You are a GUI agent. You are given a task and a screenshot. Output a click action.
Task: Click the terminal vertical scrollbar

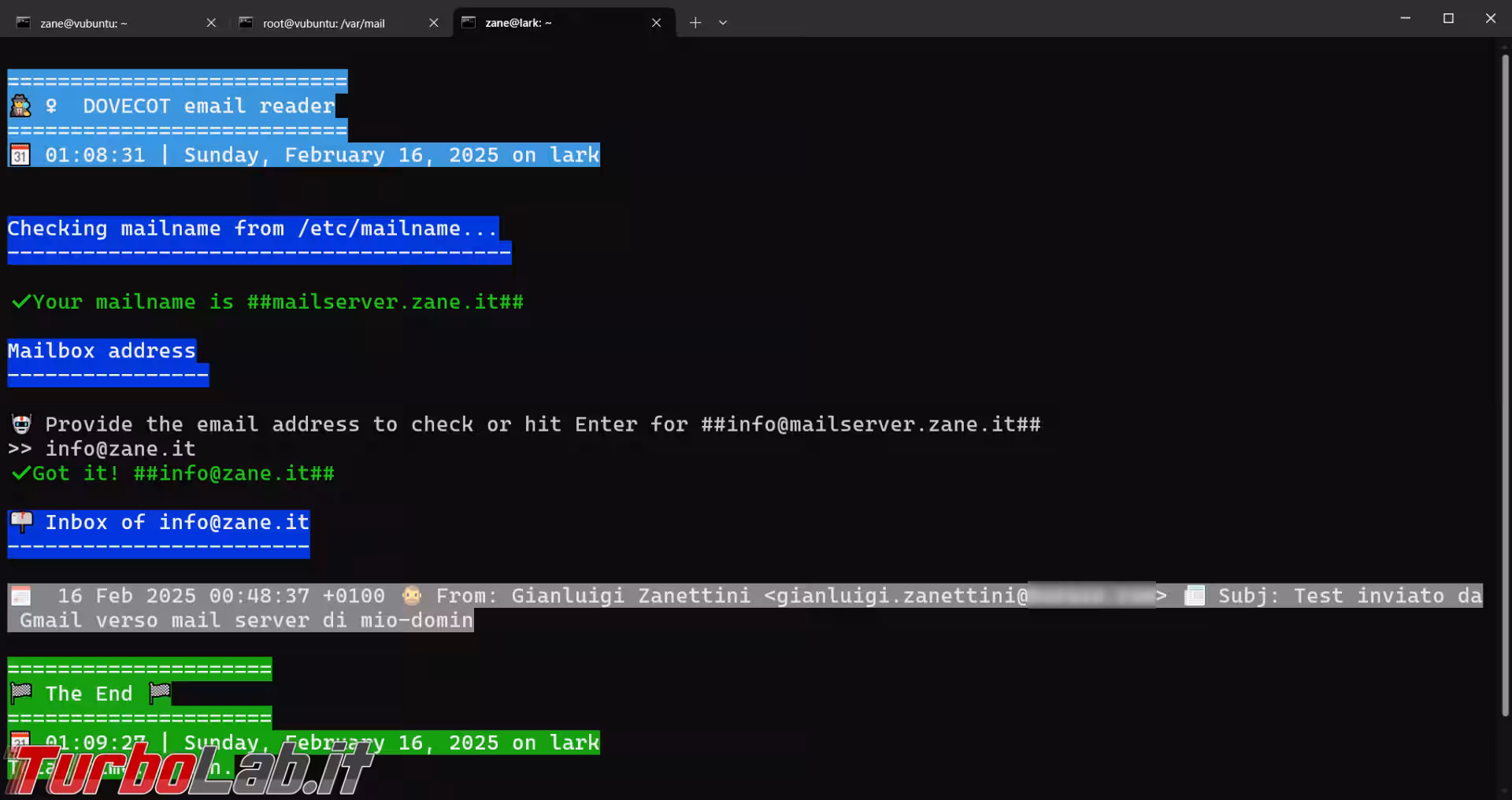tap(1505, 386)
